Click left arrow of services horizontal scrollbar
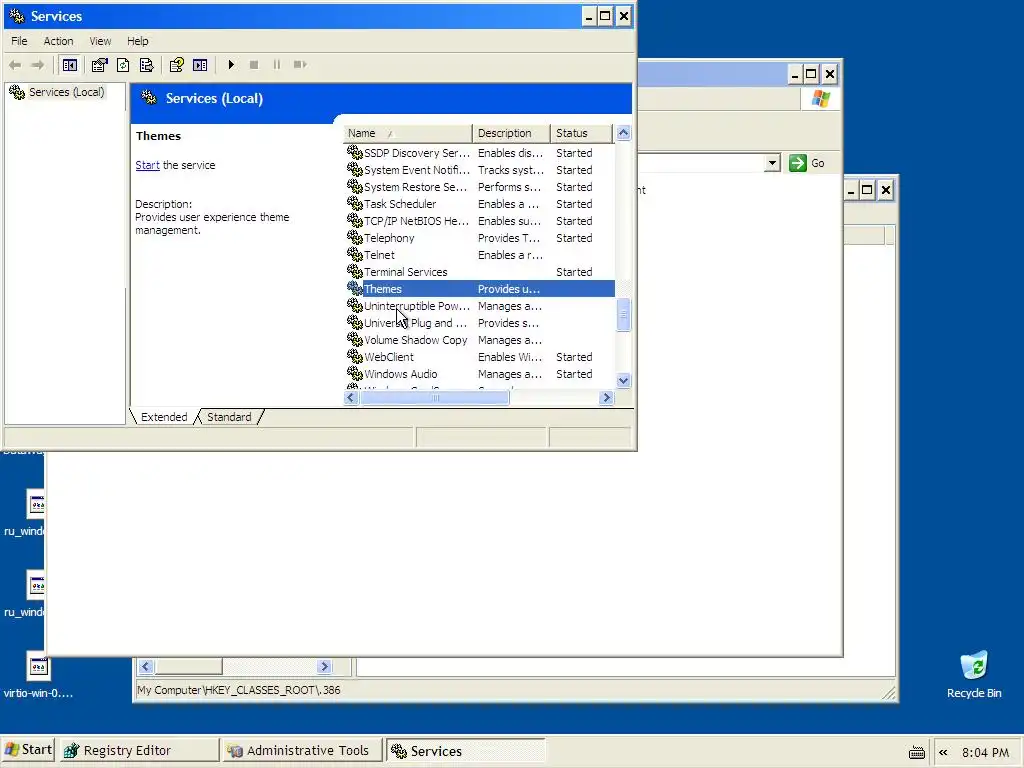The height and width of the screenshot is (768, 1024). (351, 397)
